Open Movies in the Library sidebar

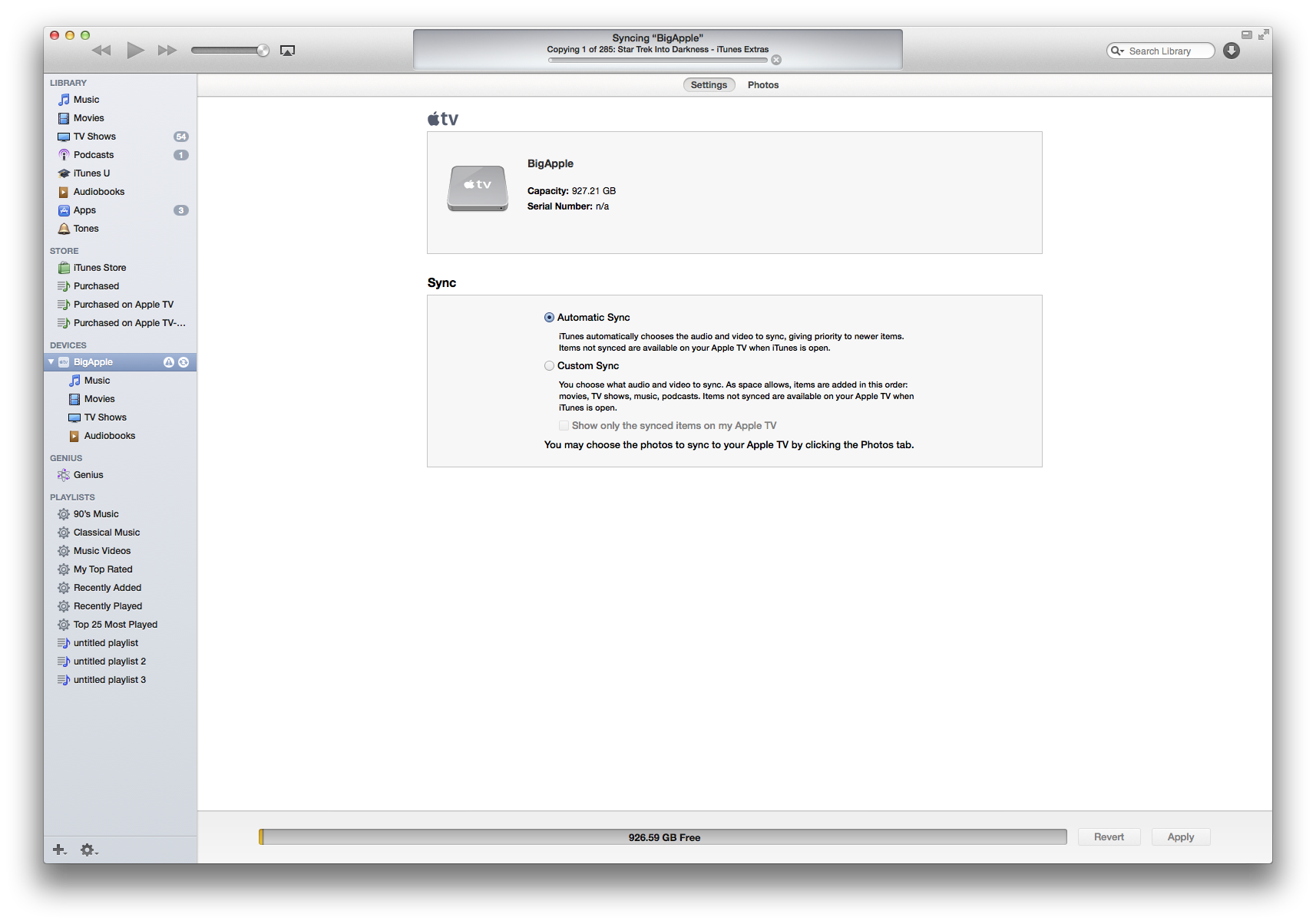(120, 118)
